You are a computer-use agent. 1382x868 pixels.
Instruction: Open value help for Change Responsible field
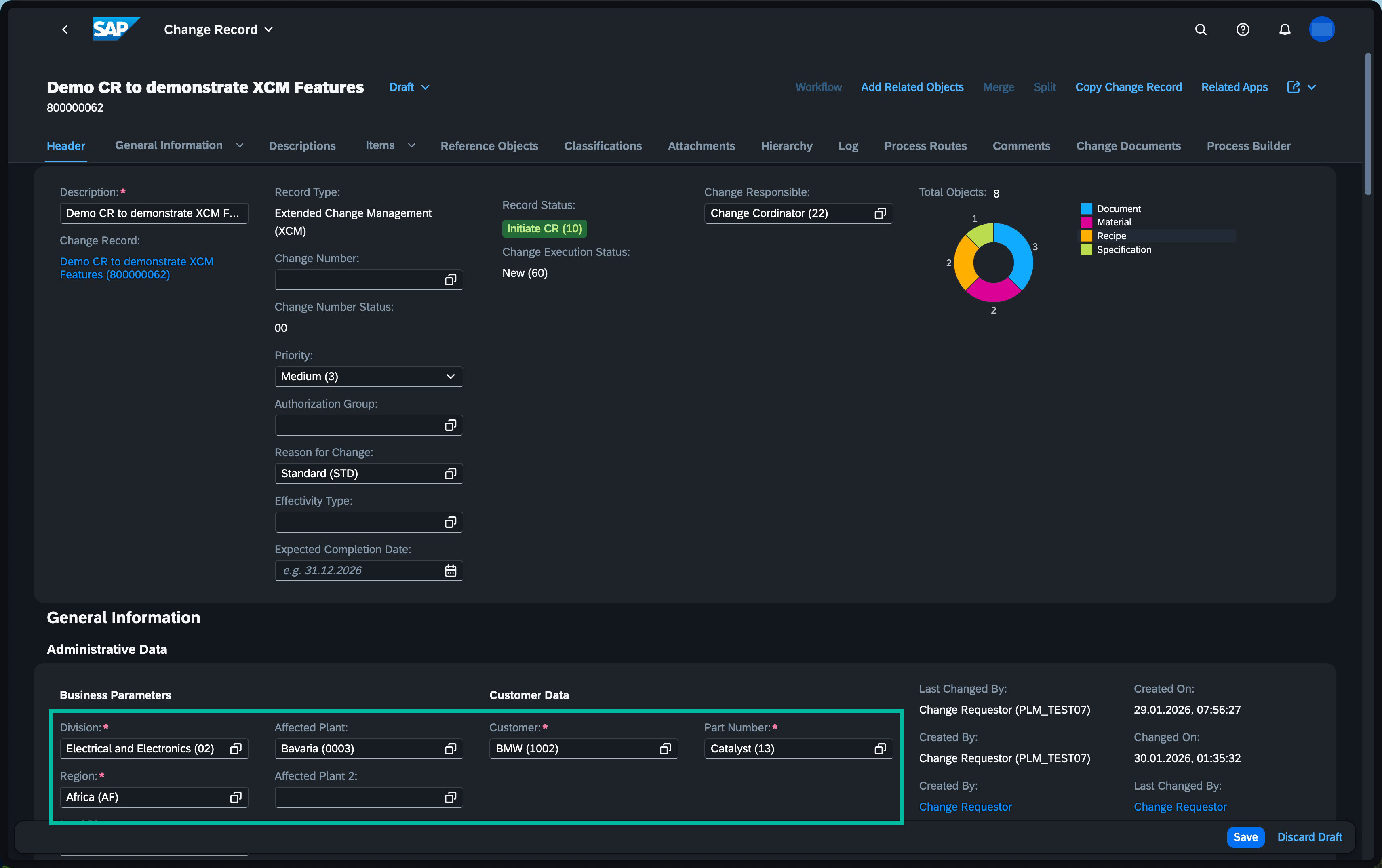(x=880, y=213)
